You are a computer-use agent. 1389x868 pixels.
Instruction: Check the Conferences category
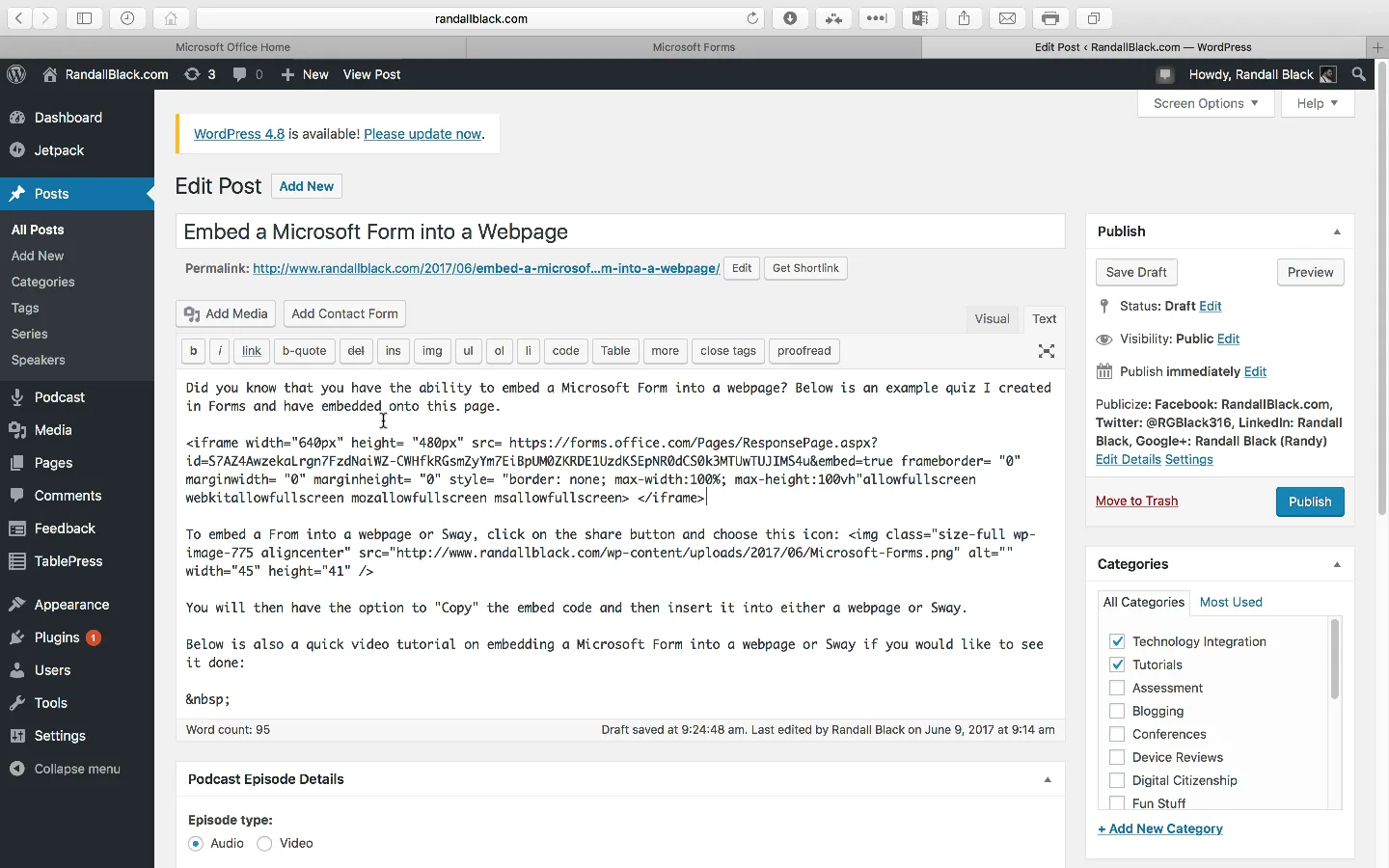tap(1117, 734)
